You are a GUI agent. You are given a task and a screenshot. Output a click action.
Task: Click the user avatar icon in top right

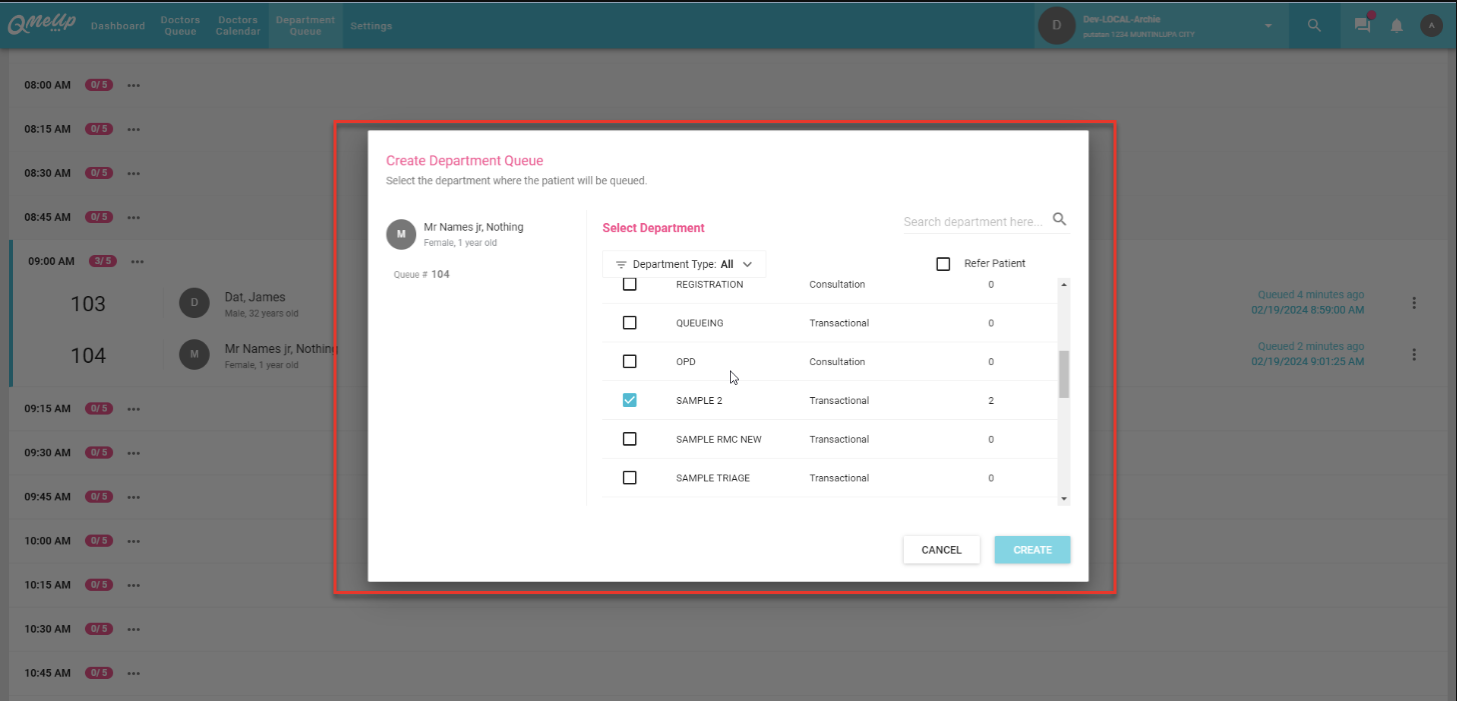point(1431,26)
